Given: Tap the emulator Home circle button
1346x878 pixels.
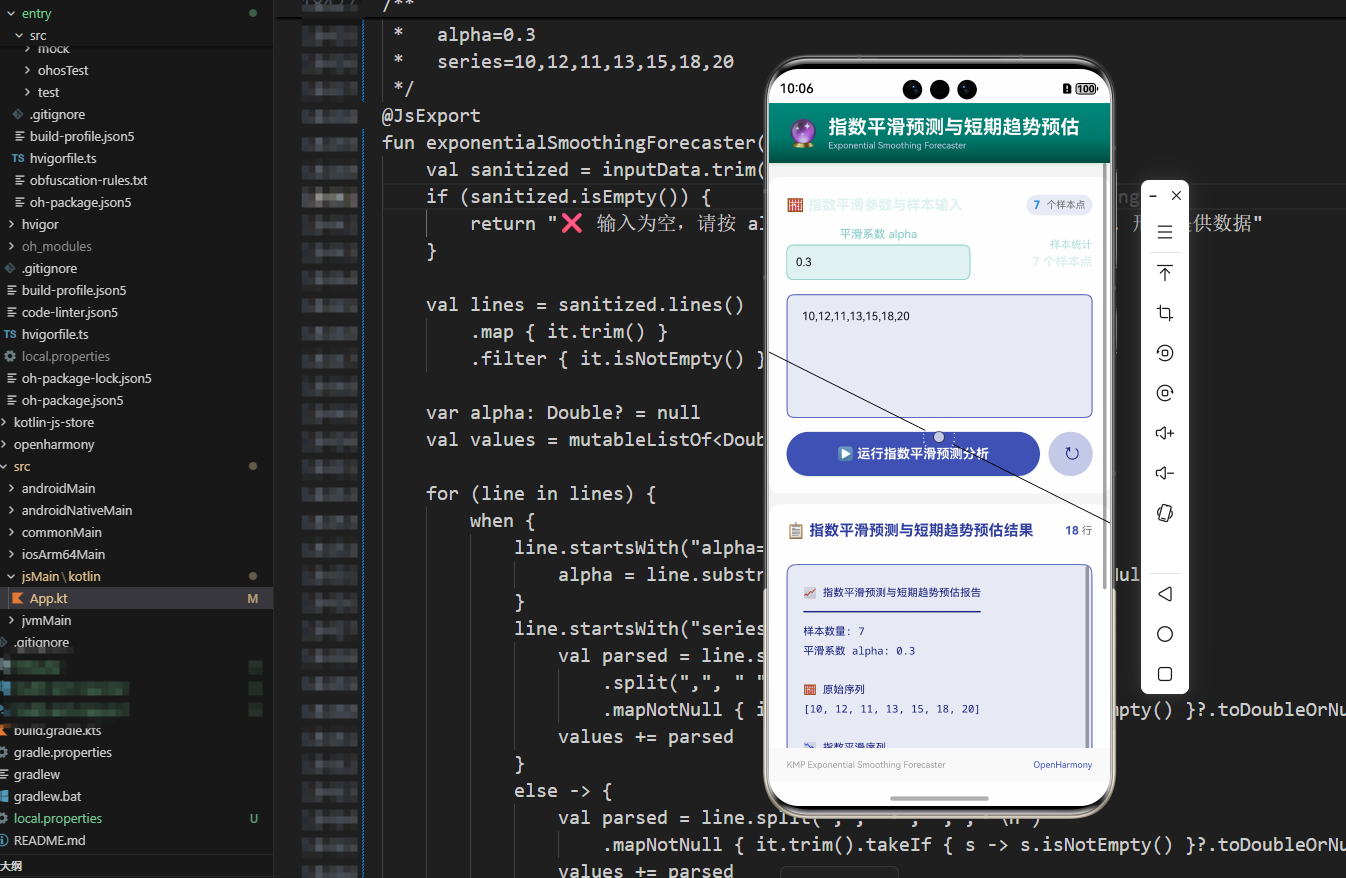Looking at the screenshot, I should pos(1164,634).
